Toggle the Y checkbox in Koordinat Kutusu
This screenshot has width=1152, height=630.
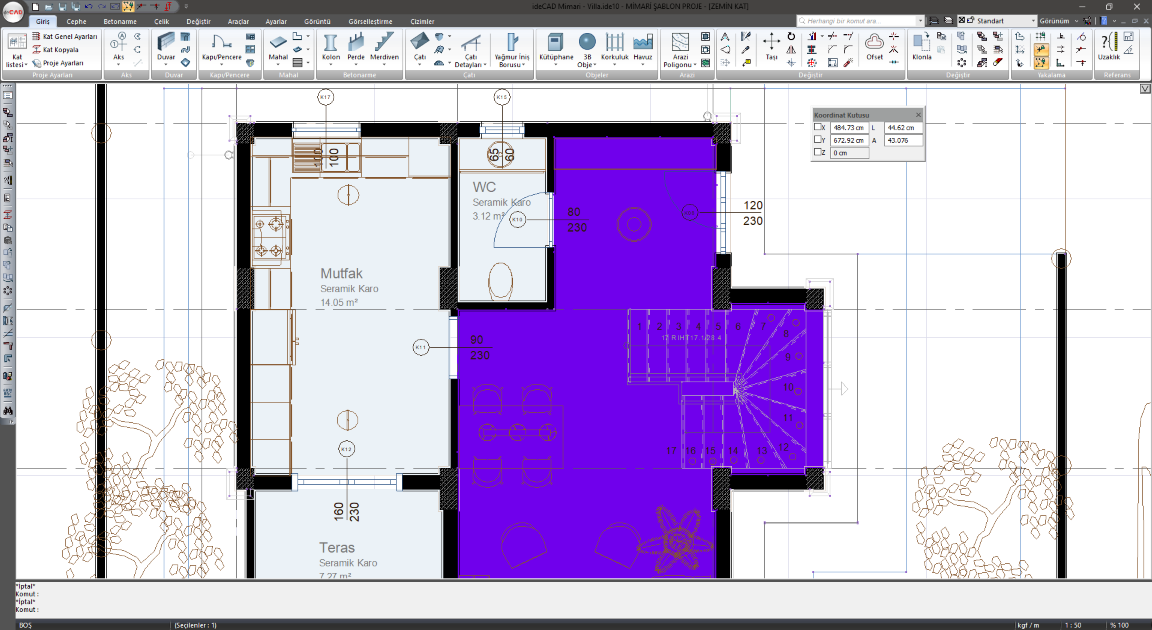point(818,140)
